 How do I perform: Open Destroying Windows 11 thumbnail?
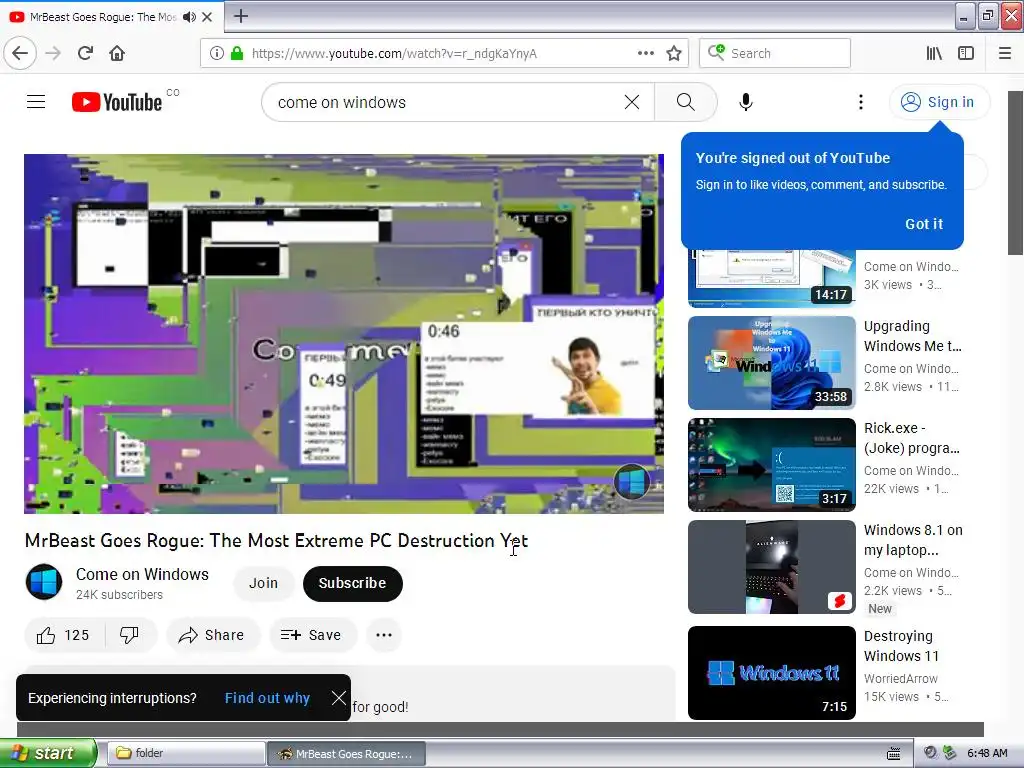[771, 673]
